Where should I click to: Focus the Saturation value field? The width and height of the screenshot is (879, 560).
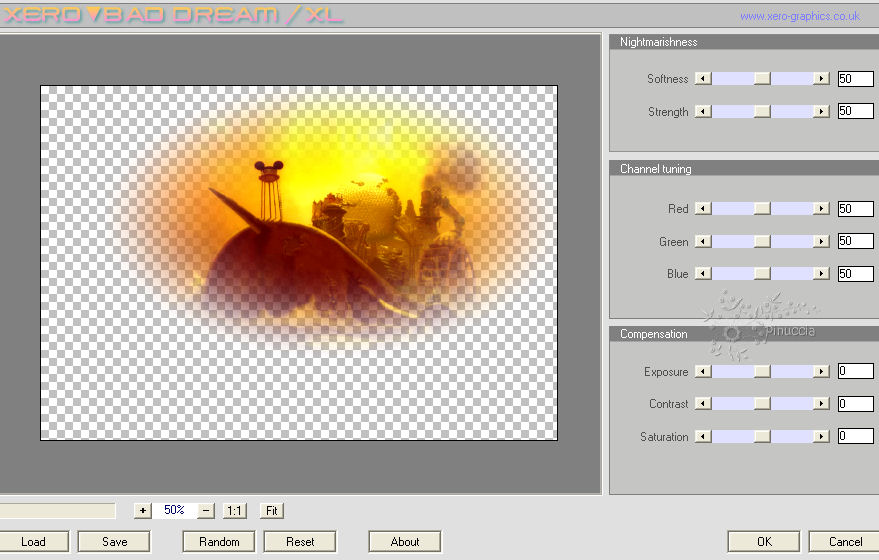click(x=855, y=436)
